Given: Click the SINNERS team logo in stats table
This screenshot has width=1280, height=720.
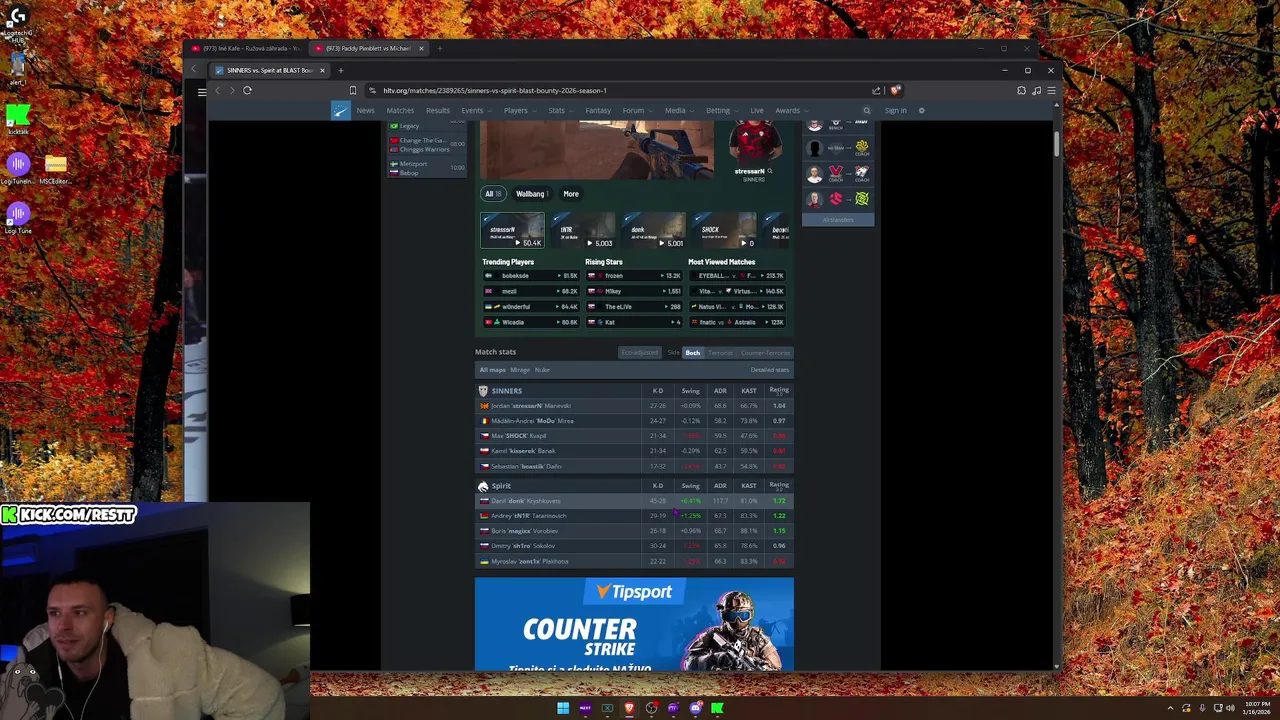Looking at the screenshot, I should pos(483,391).
